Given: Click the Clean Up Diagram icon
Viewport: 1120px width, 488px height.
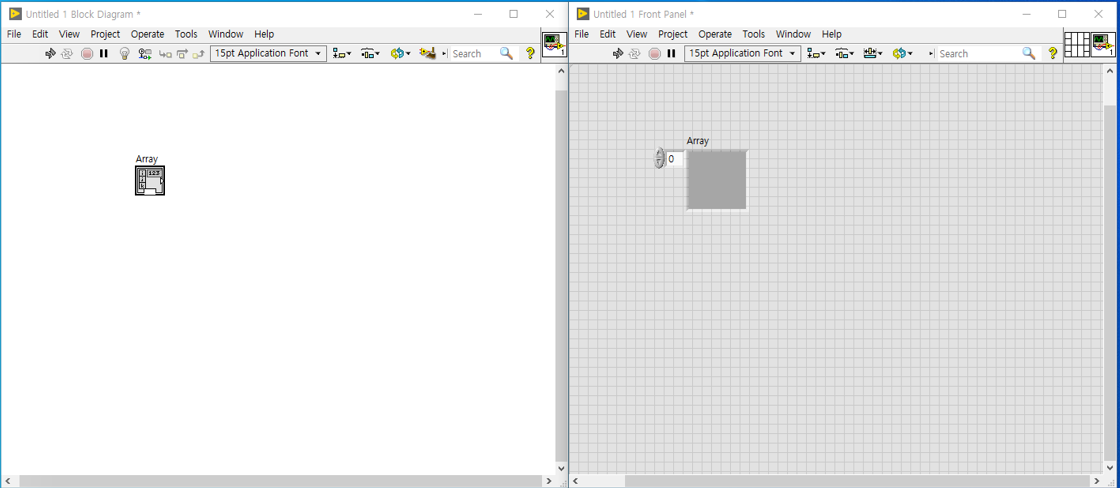Looking at the screenshot, I should [x=427, y=54].
